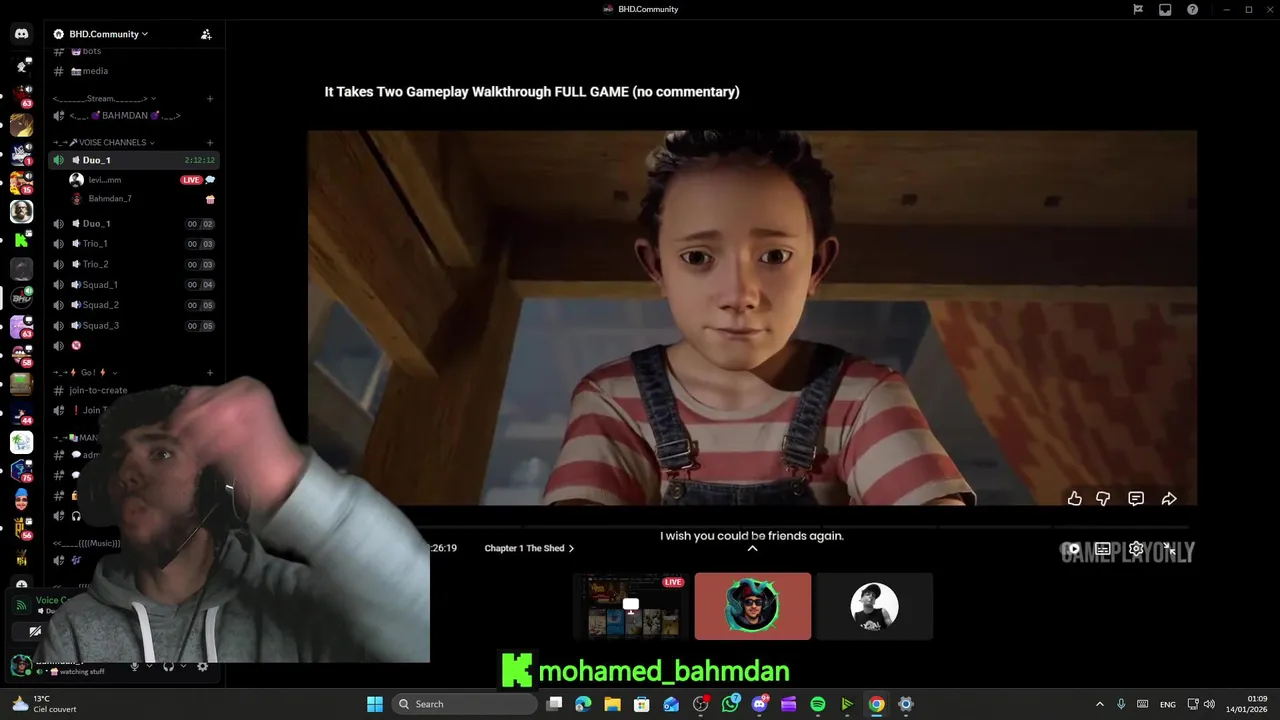Add a channel to VOISE CHANNELS
Image resolution: width=1280 pixels, height=720 pixels.
tap(210, 142)
